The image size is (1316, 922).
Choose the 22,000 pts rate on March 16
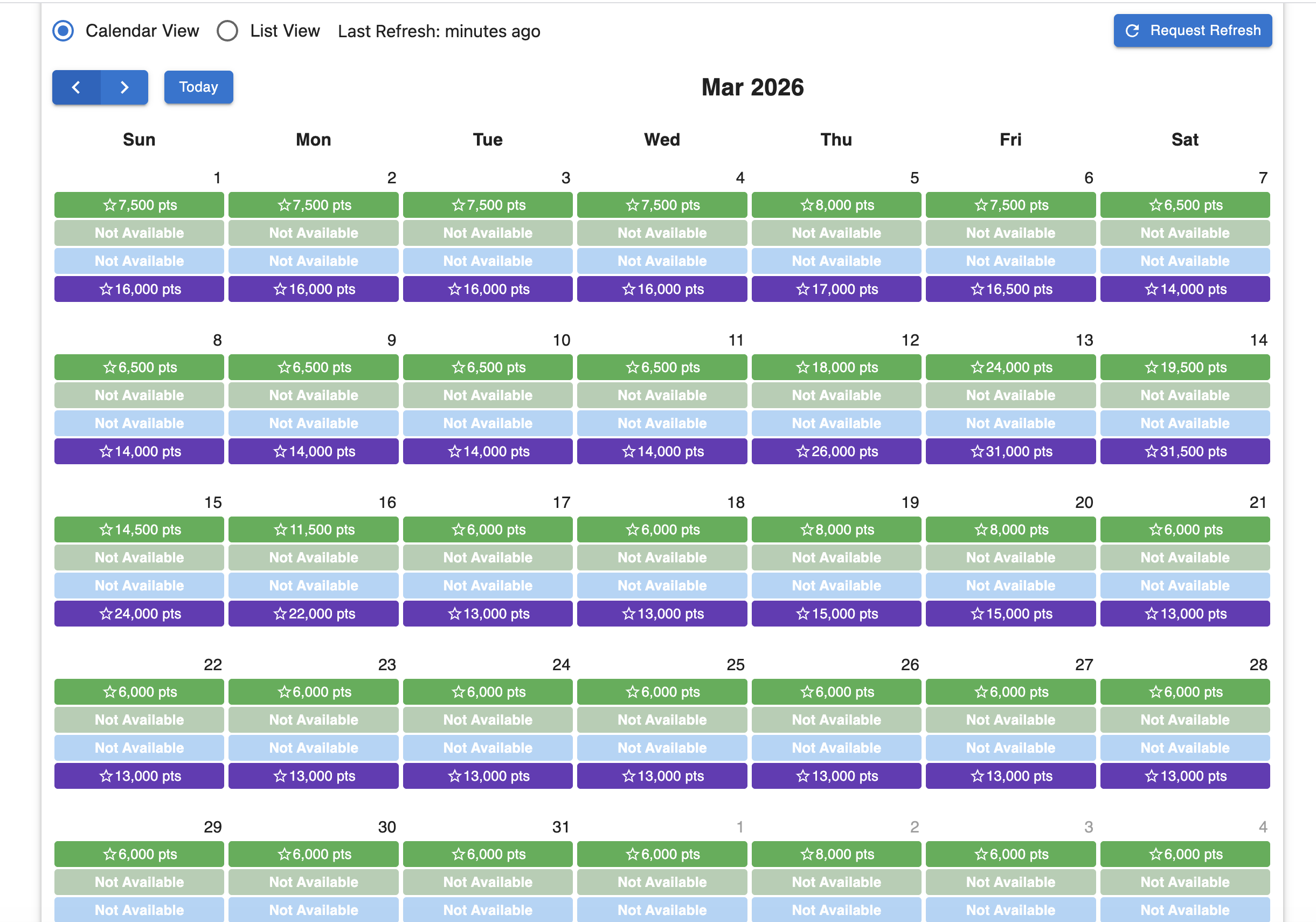coord(314,614)
